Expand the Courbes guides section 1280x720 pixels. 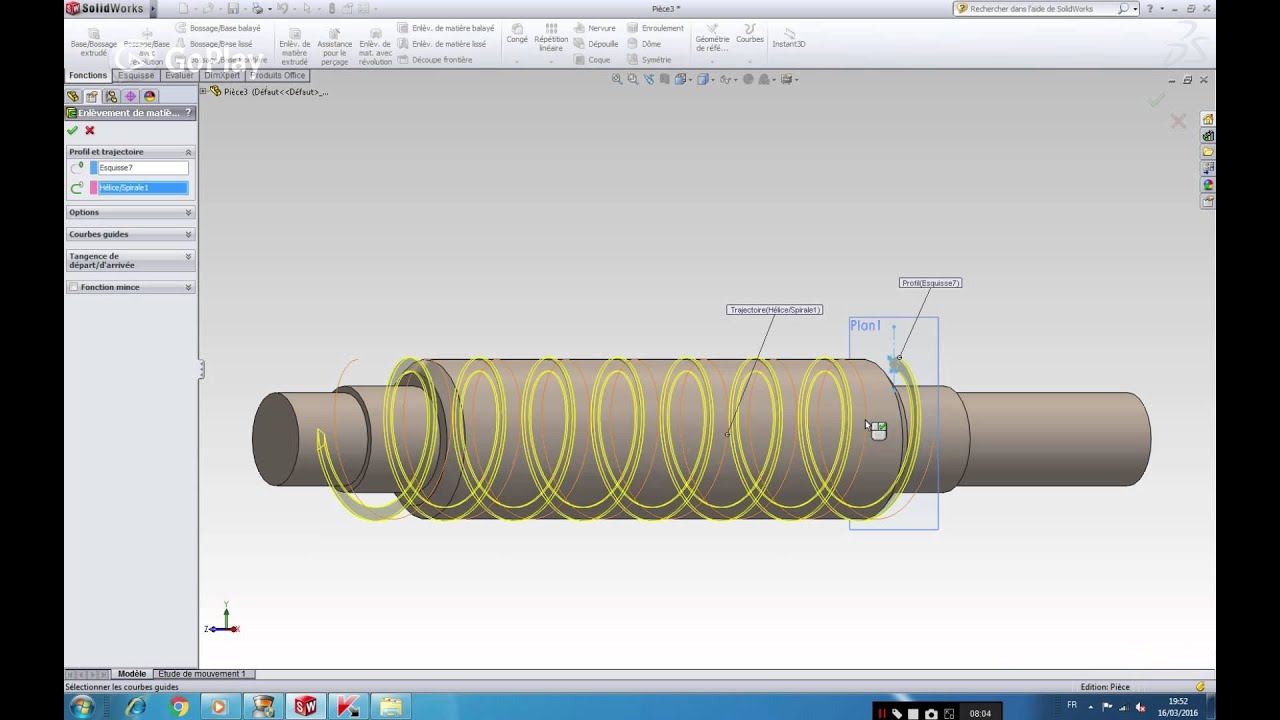coord(188,234)
